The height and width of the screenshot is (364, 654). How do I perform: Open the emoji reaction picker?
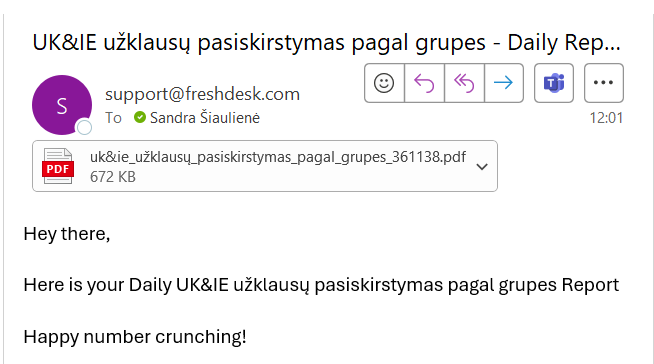[384, 83]
